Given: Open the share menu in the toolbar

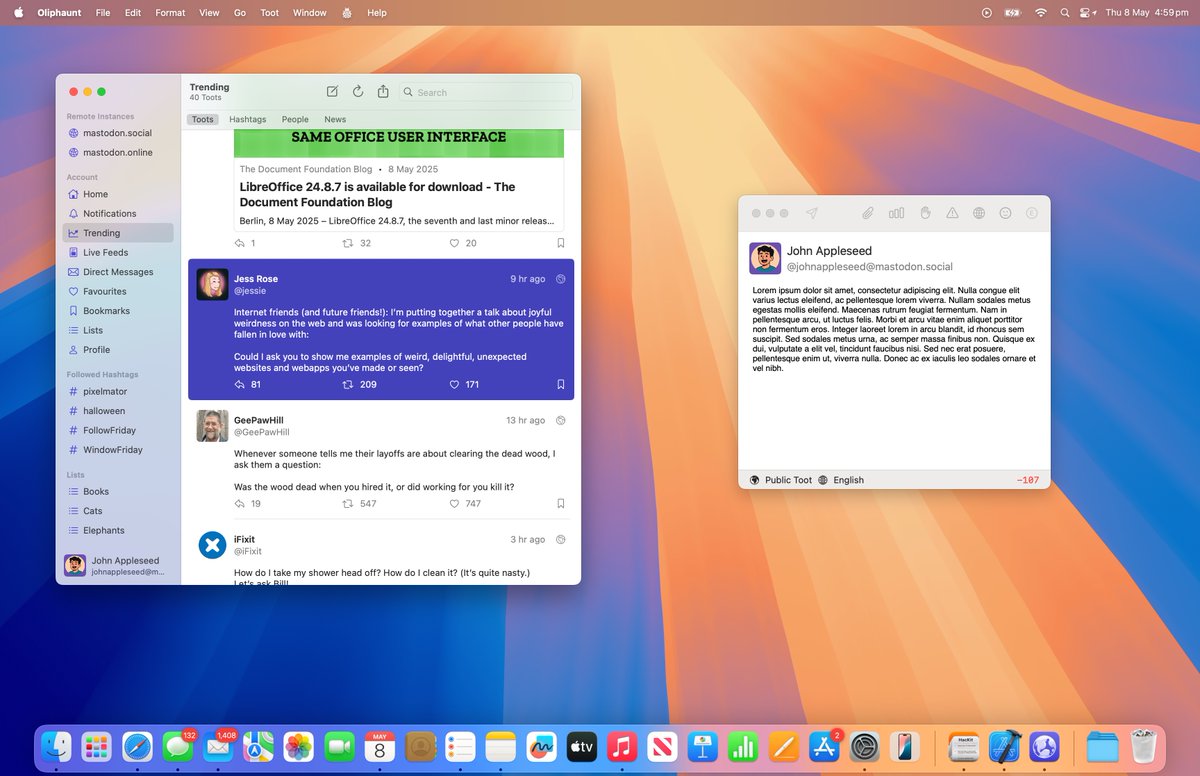Looking at the screenshot, I should [382, 91].
